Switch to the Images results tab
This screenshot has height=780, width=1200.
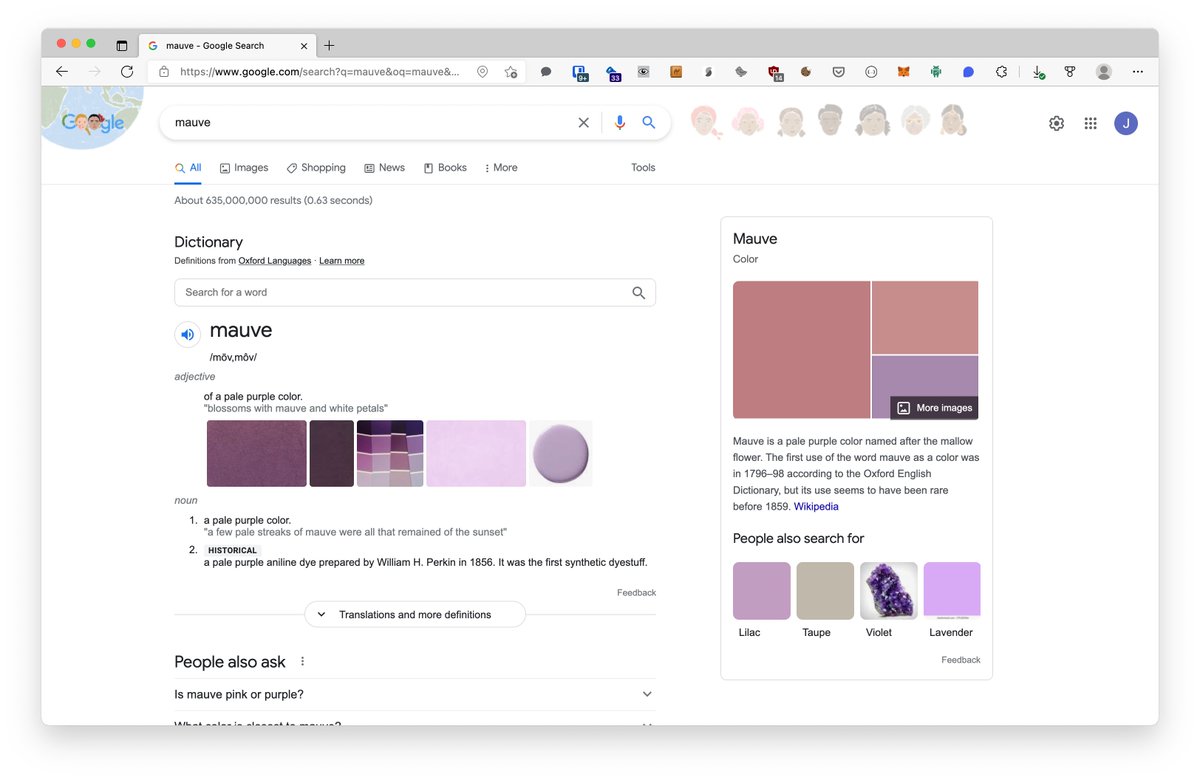[244, 168]
